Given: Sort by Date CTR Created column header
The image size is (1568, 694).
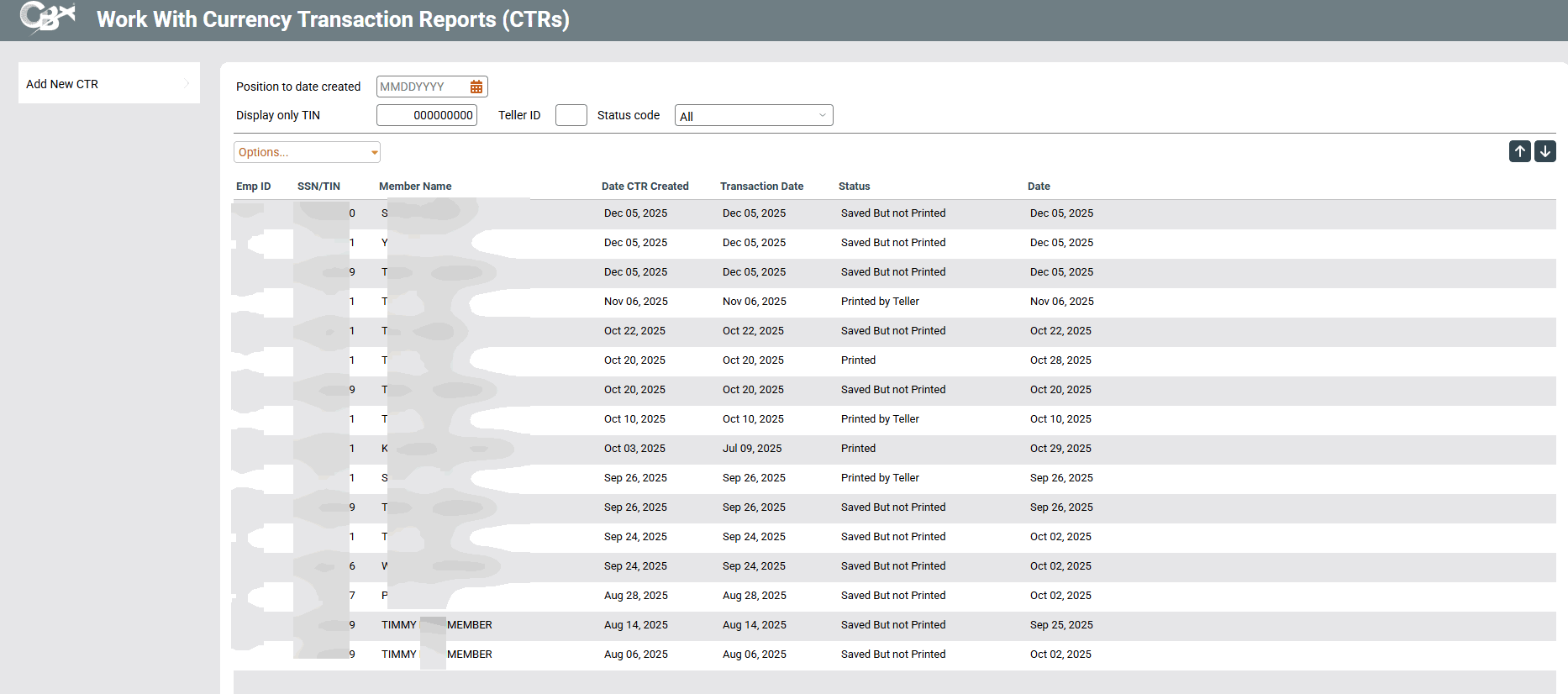Looking at the screenshot, I should (645, 187).
